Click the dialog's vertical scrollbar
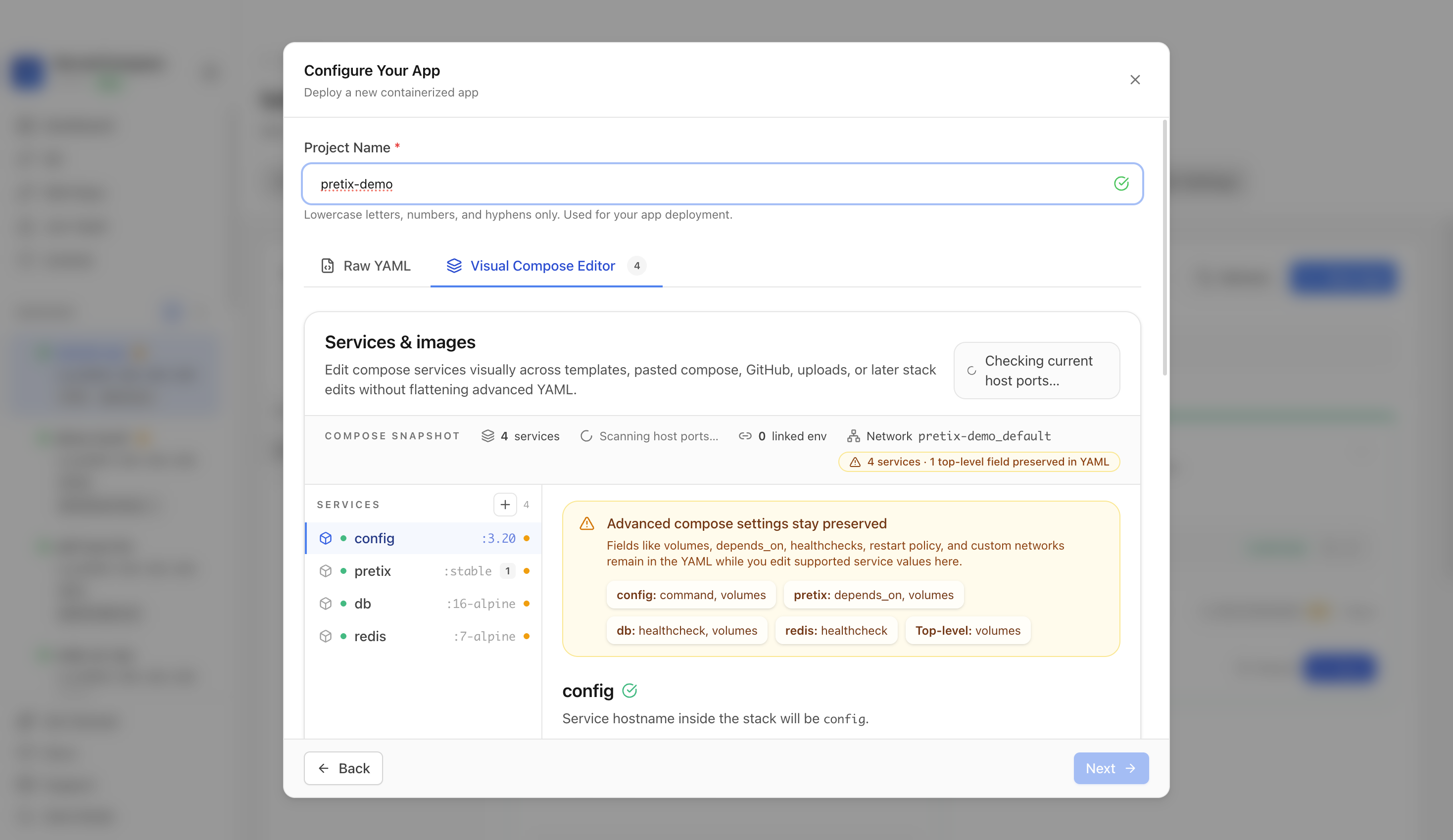 tap(1164, 248)
